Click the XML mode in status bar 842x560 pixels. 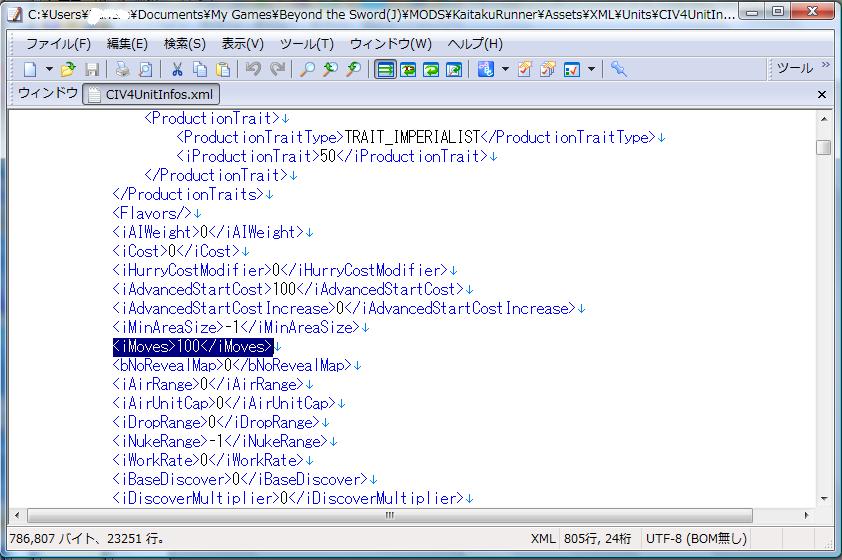(543, 539)
